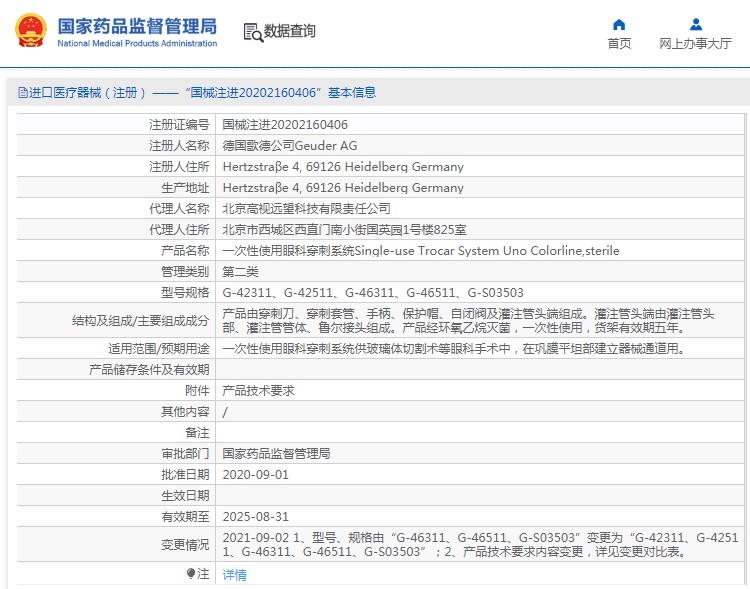Select 国家药品监督管理局 in 审批部门 row
Screen dimensions: 750x589
click(x=276, y=454)
